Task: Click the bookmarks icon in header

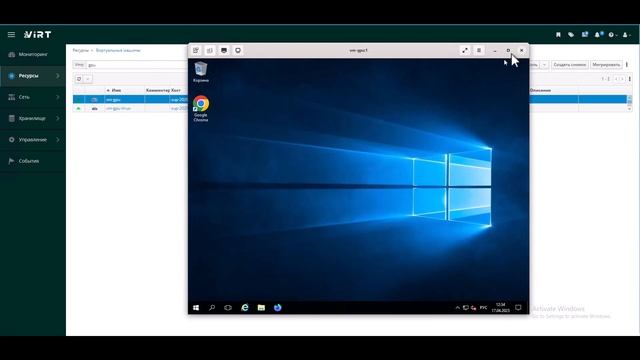Action: coord(558,35)
